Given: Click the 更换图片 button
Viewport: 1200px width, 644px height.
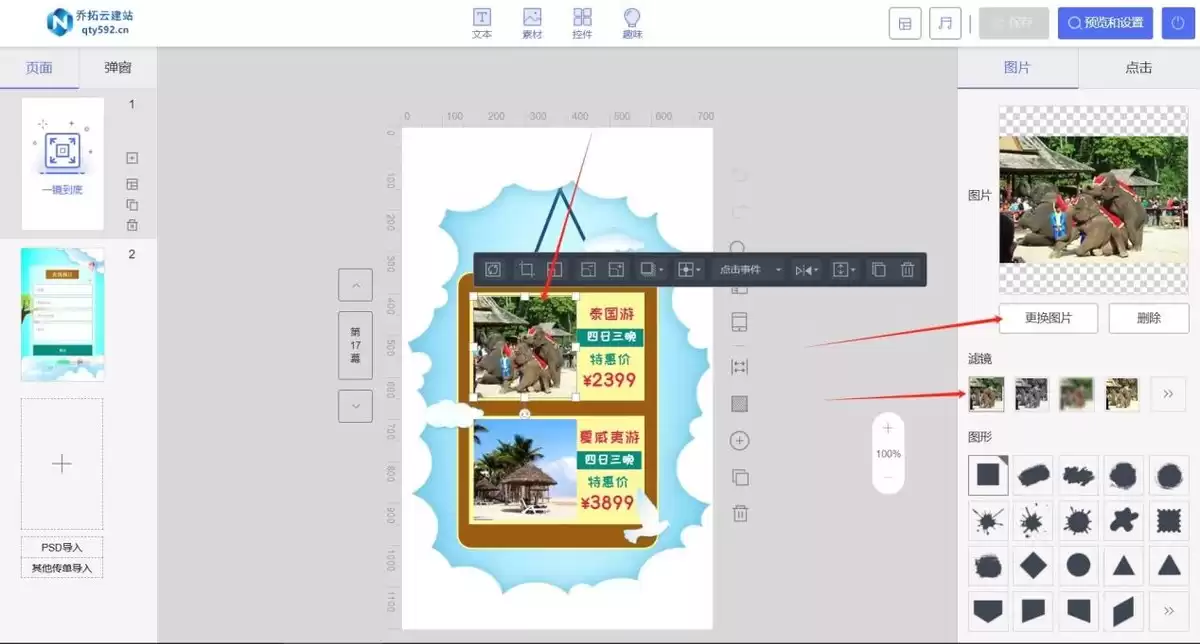Looking at the screenshot, I should [1048, 318].
